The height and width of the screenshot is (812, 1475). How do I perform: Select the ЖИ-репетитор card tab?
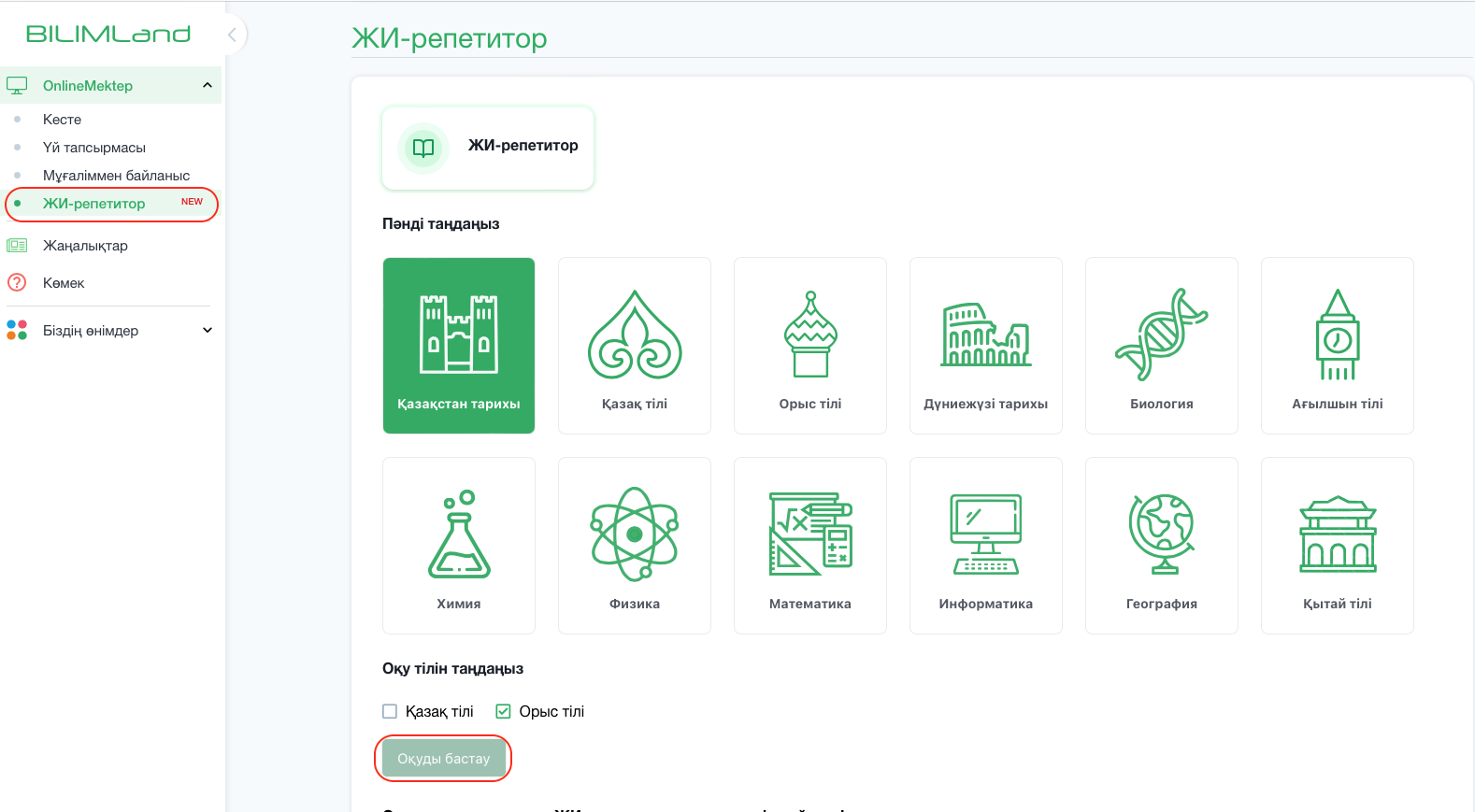[488, 148]
